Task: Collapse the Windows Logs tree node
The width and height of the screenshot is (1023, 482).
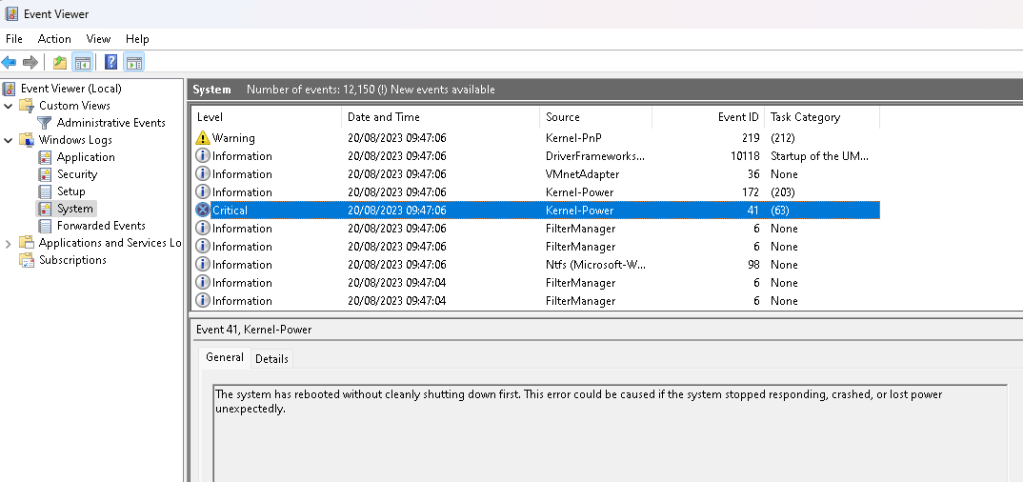Action: pos(8,140)
